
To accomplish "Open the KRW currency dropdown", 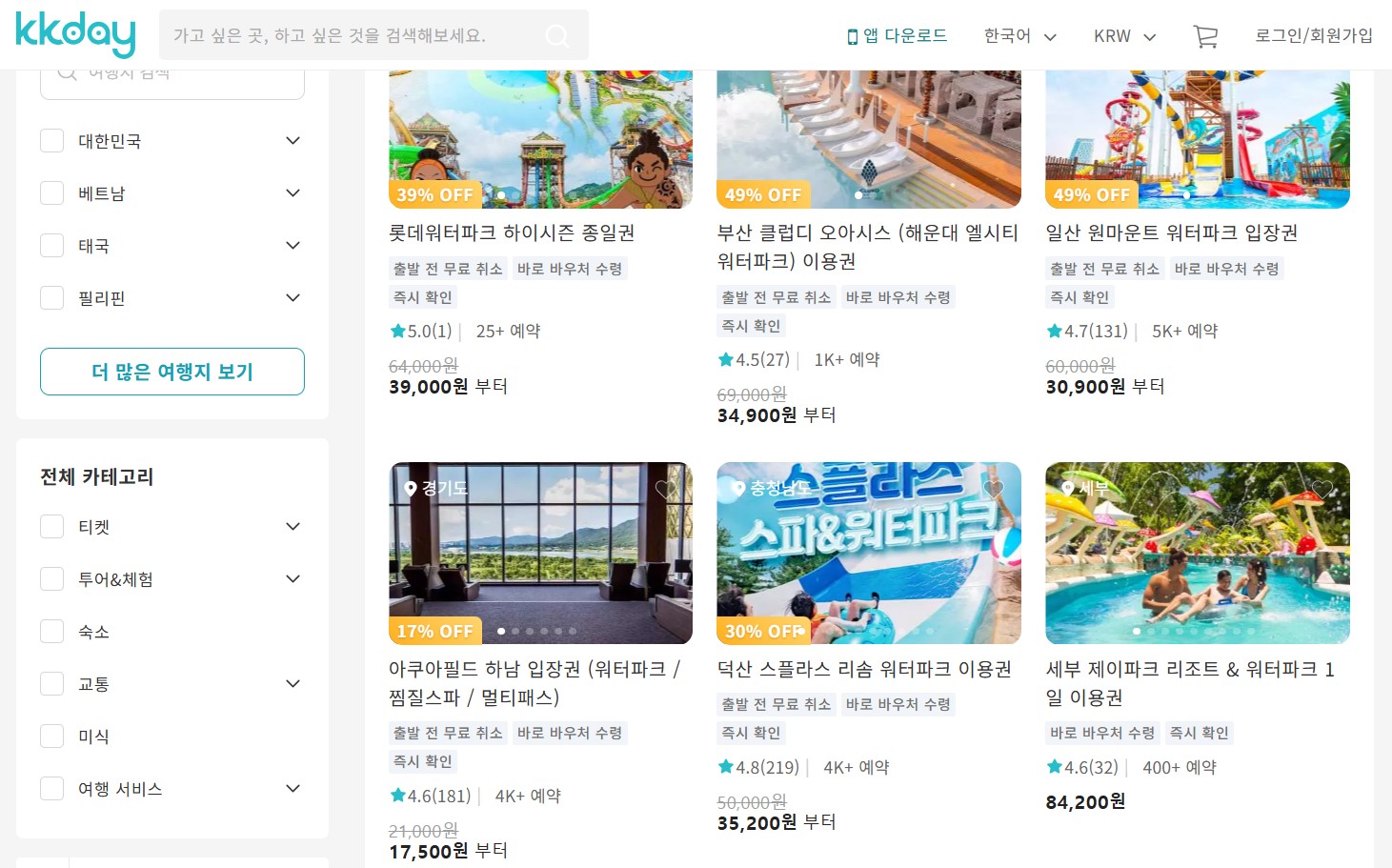I will (x=1124, y=36).
